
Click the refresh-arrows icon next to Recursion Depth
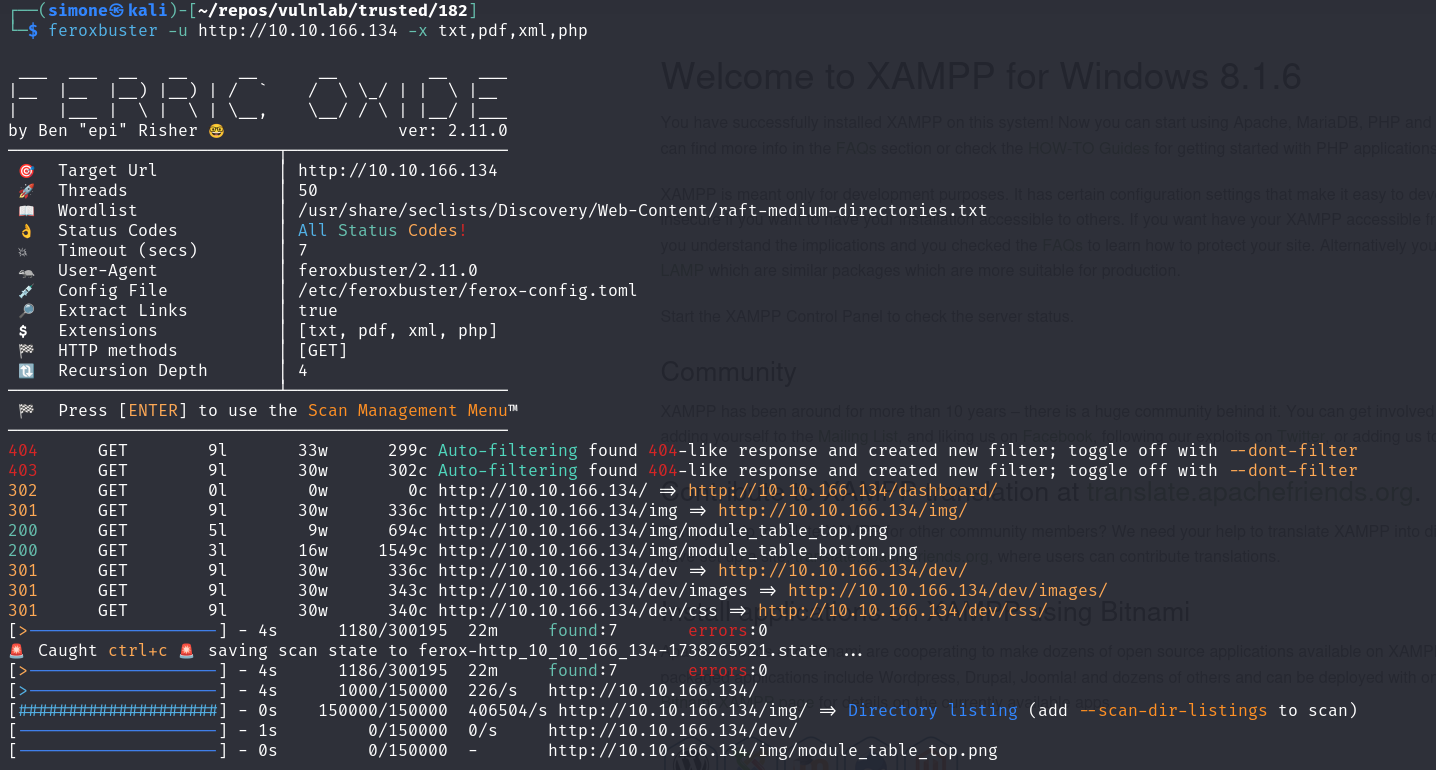click(x=26, y=371)
